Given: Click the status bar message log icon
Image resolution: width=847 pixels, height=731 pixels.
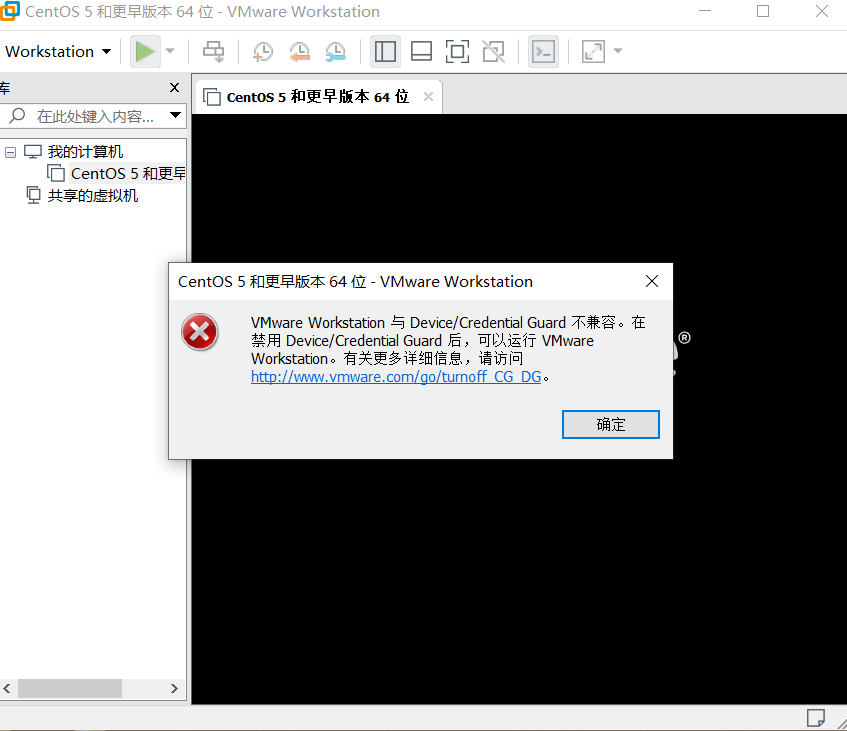Looking at the screenshot, I should (816, 718).
